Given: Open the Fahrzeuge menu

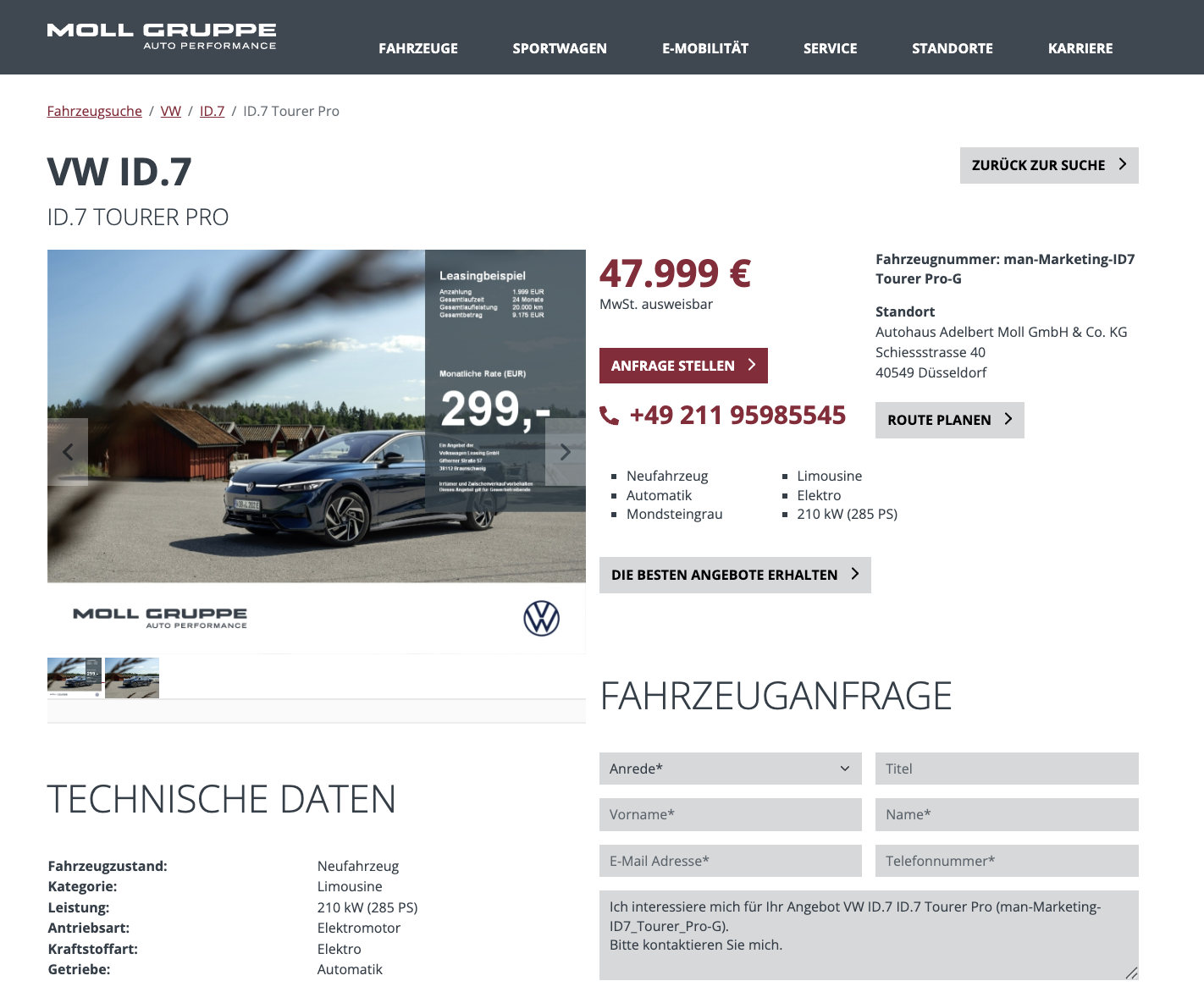Looking at the screenshot, I should (x=418, y=48).
